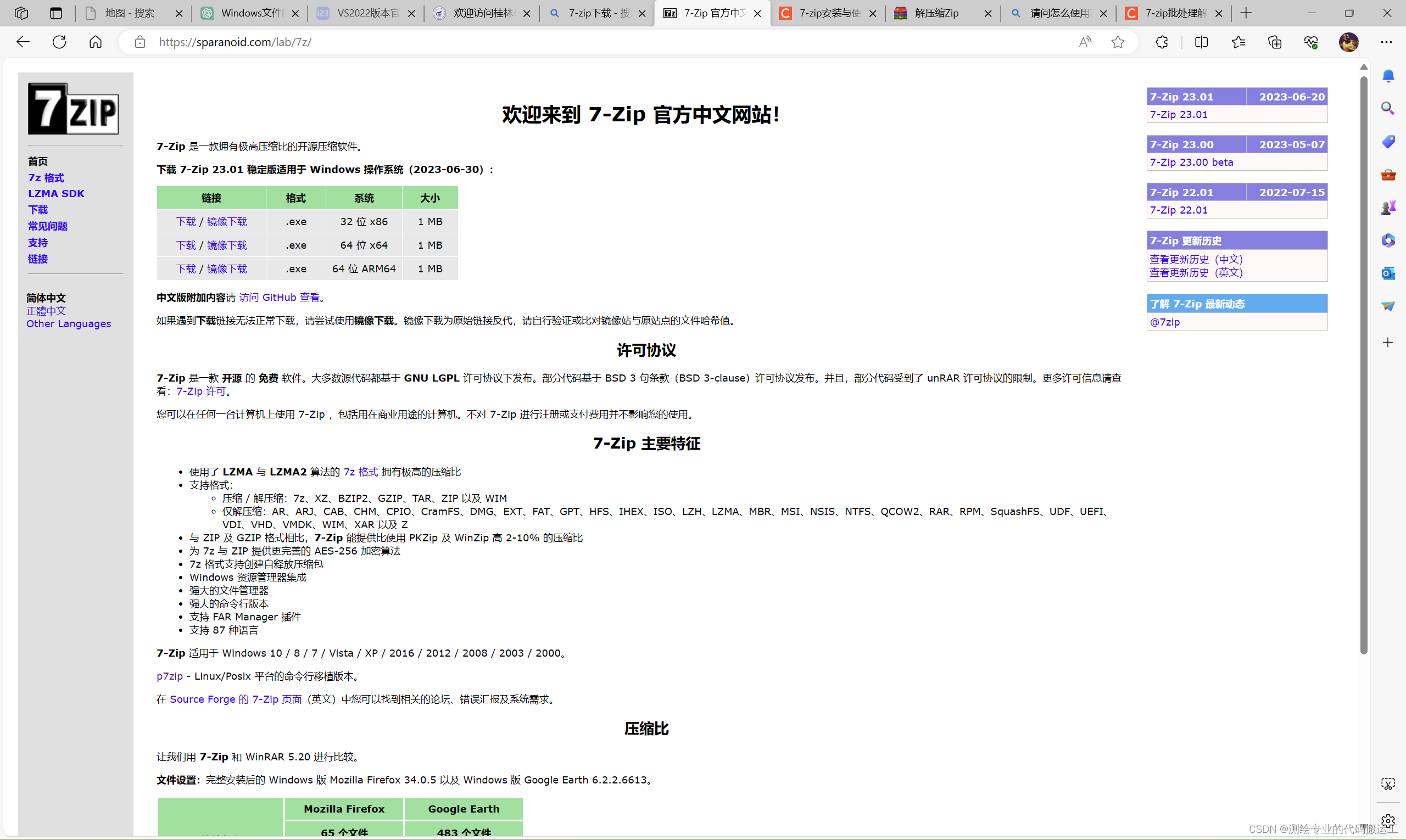Go to the browser home page icon

click(x=96, y=42)
